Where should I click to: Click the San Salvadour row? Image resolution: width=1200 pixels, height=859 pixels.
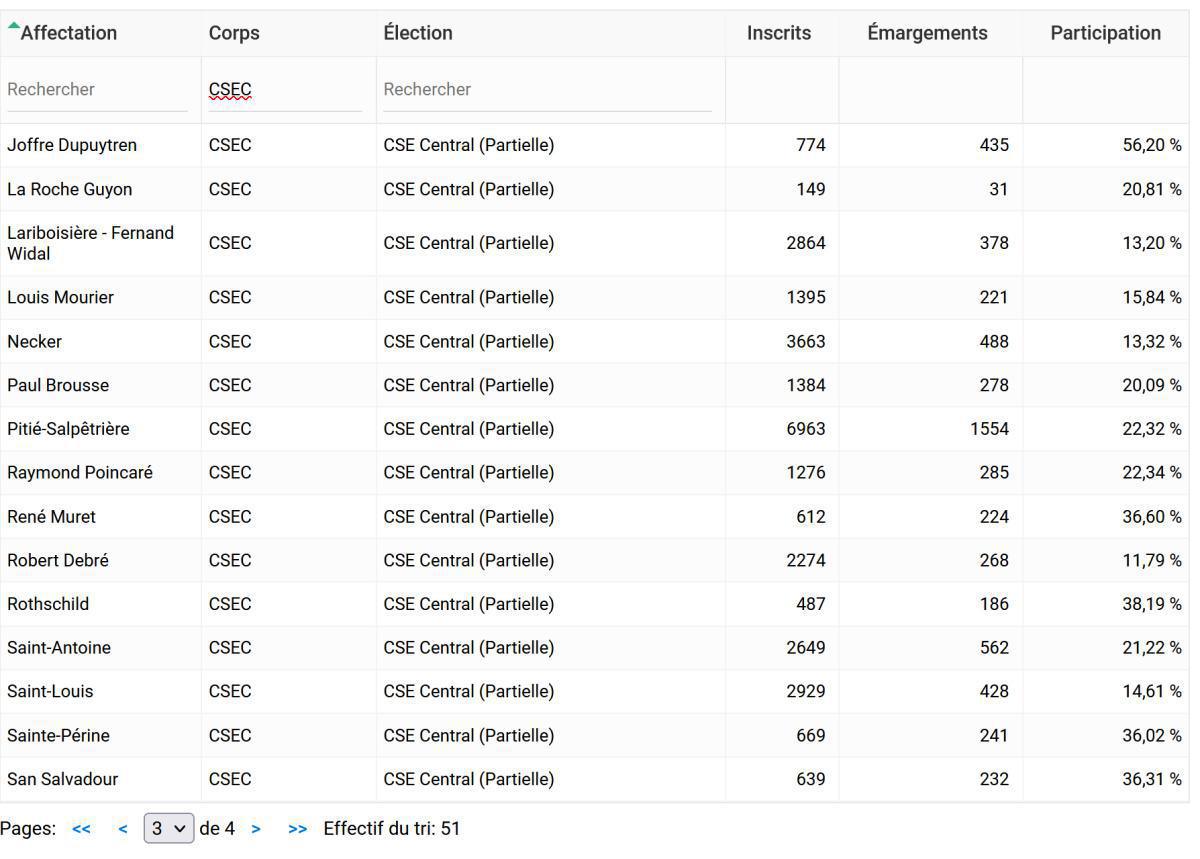click(63, 780)
